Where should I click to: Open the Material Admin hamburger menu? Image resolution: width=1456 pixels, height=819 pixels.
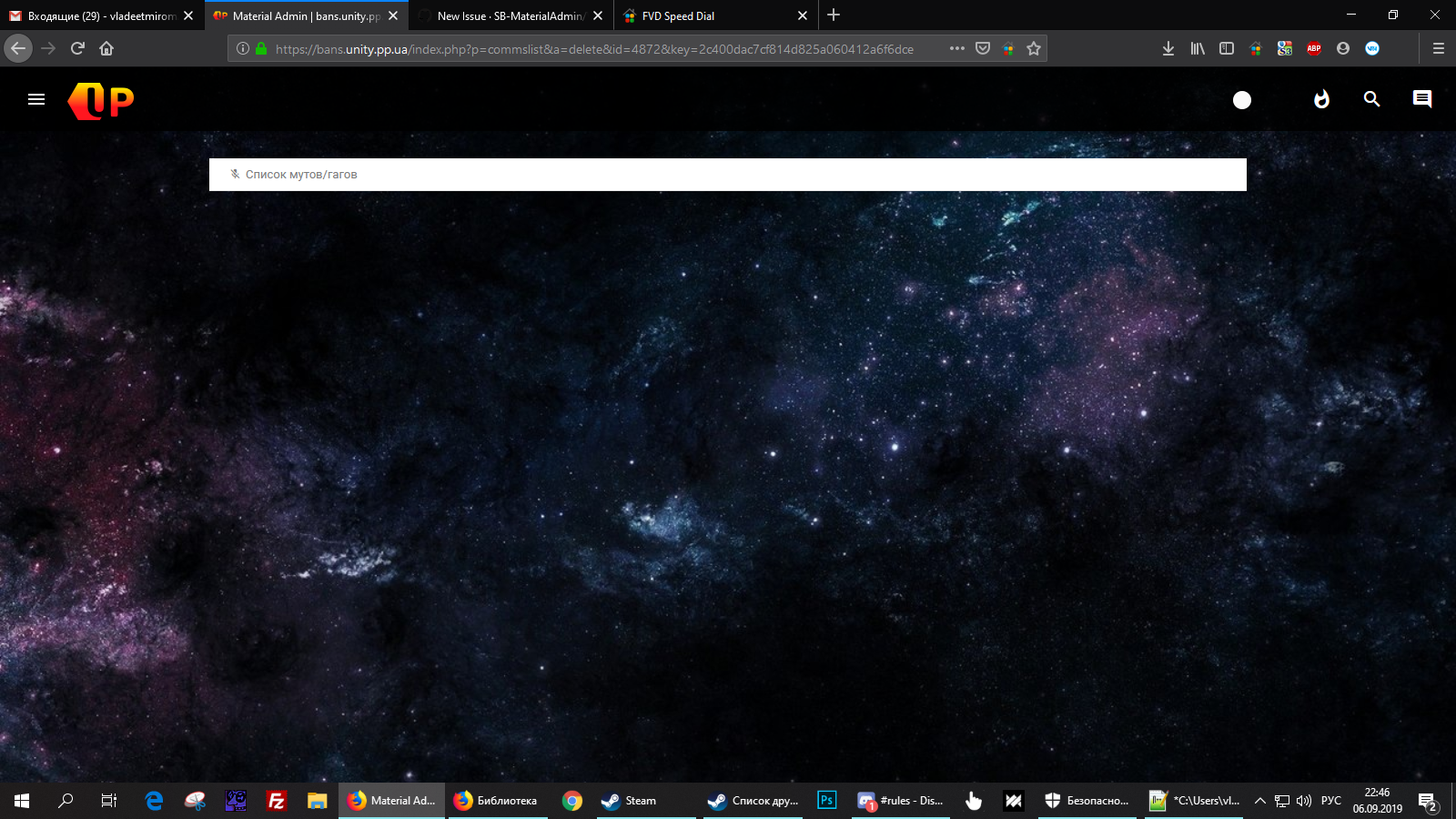[x=36, y=99]
